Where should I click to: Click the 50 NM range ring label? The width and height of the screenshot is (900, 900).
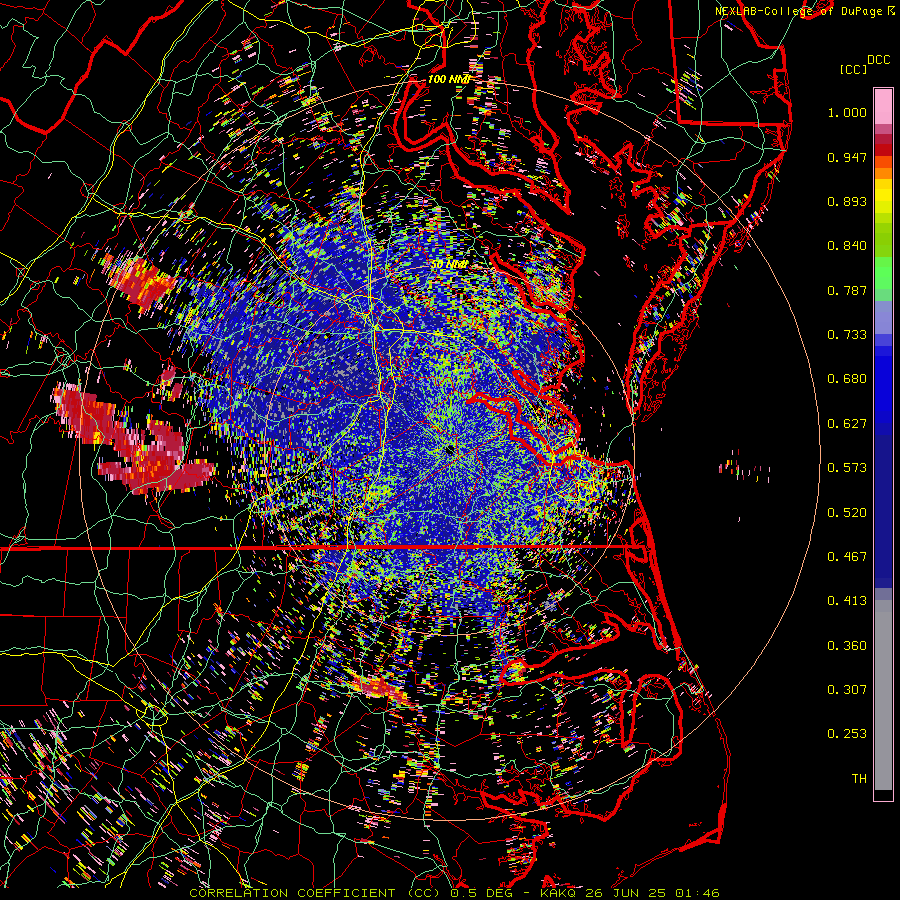tap(449, 265)
